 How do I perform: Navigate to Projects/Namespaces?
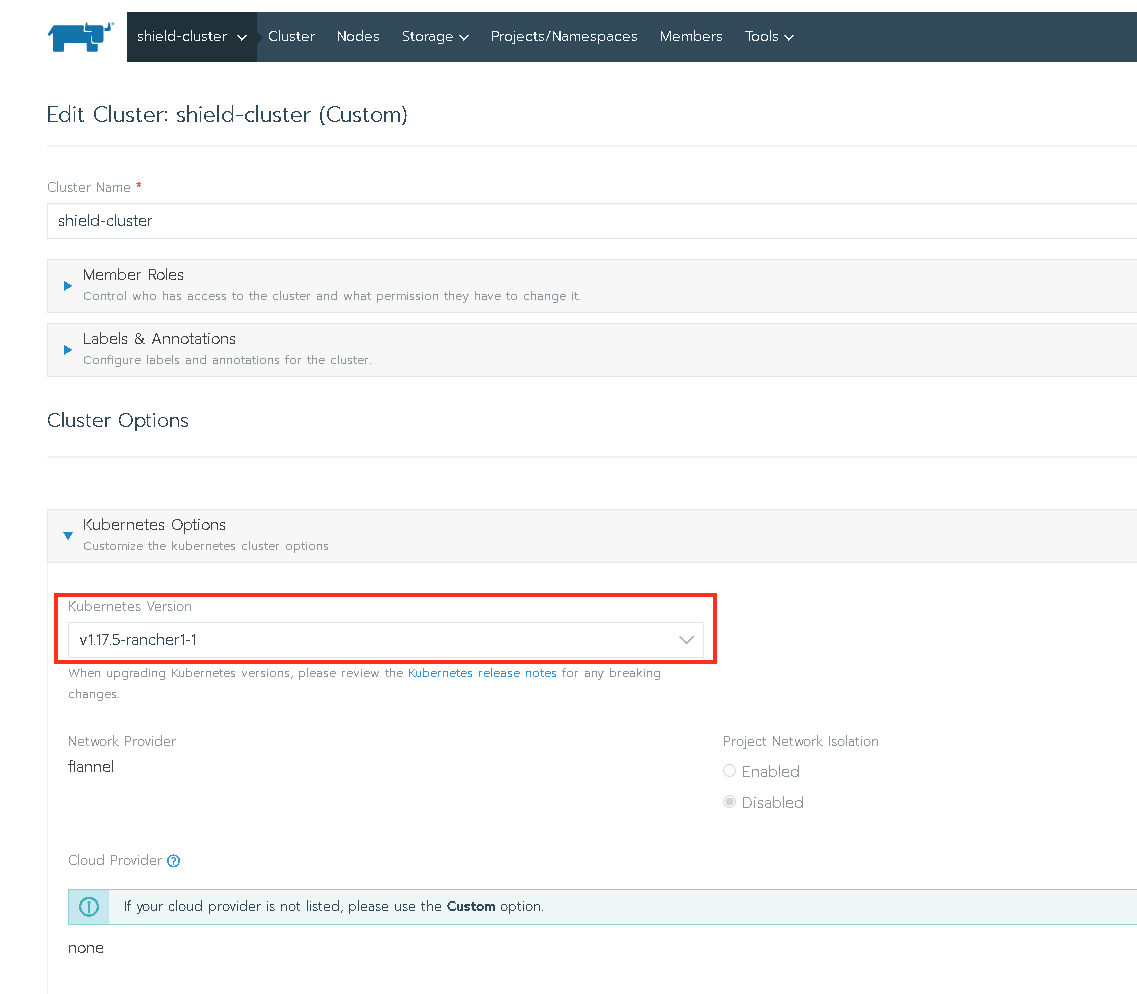(563, 36)
